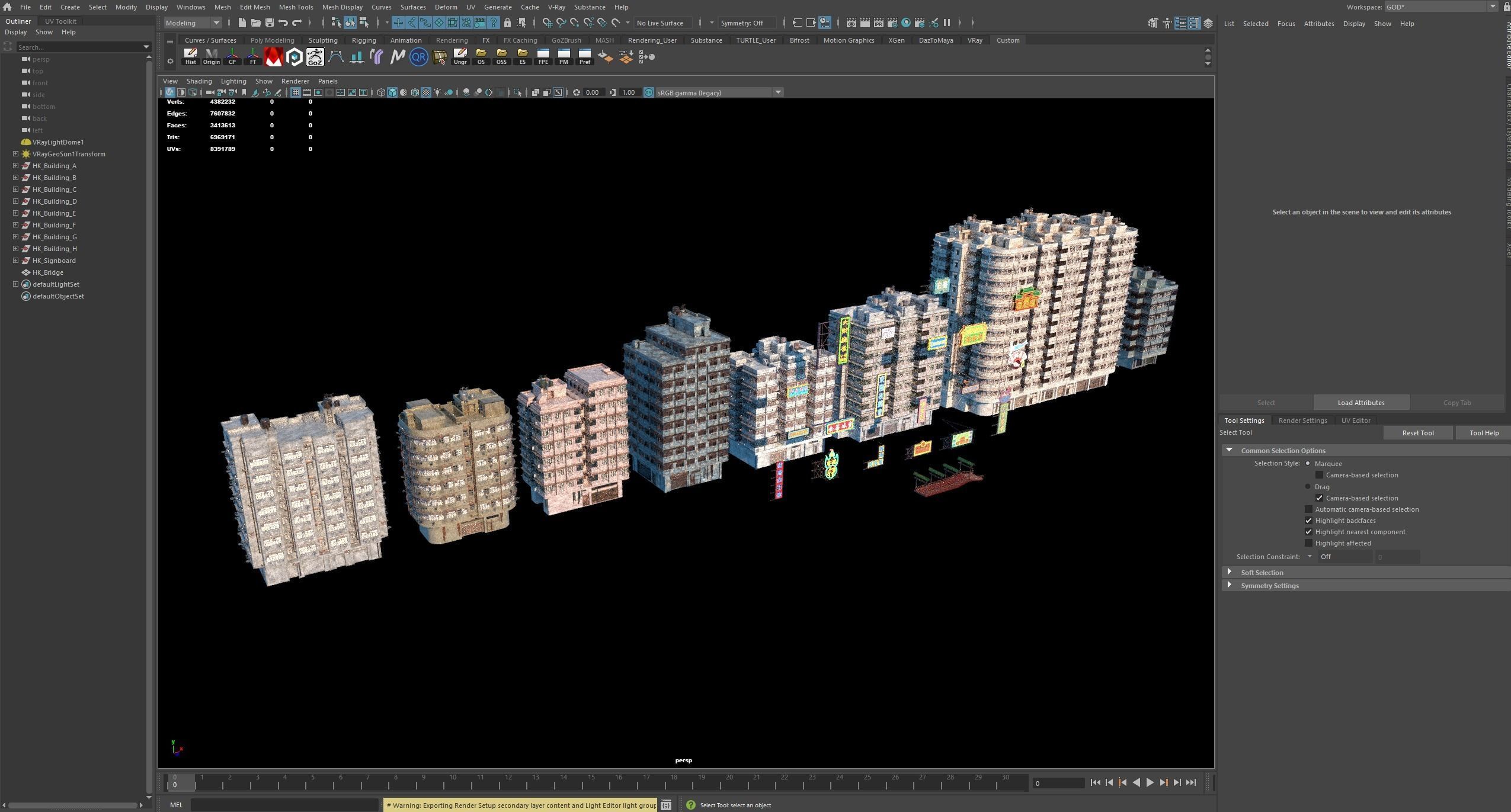Open the Pref shelf window icon
The height and width of the screenshot is (812, 1511).
pos(584,57)
